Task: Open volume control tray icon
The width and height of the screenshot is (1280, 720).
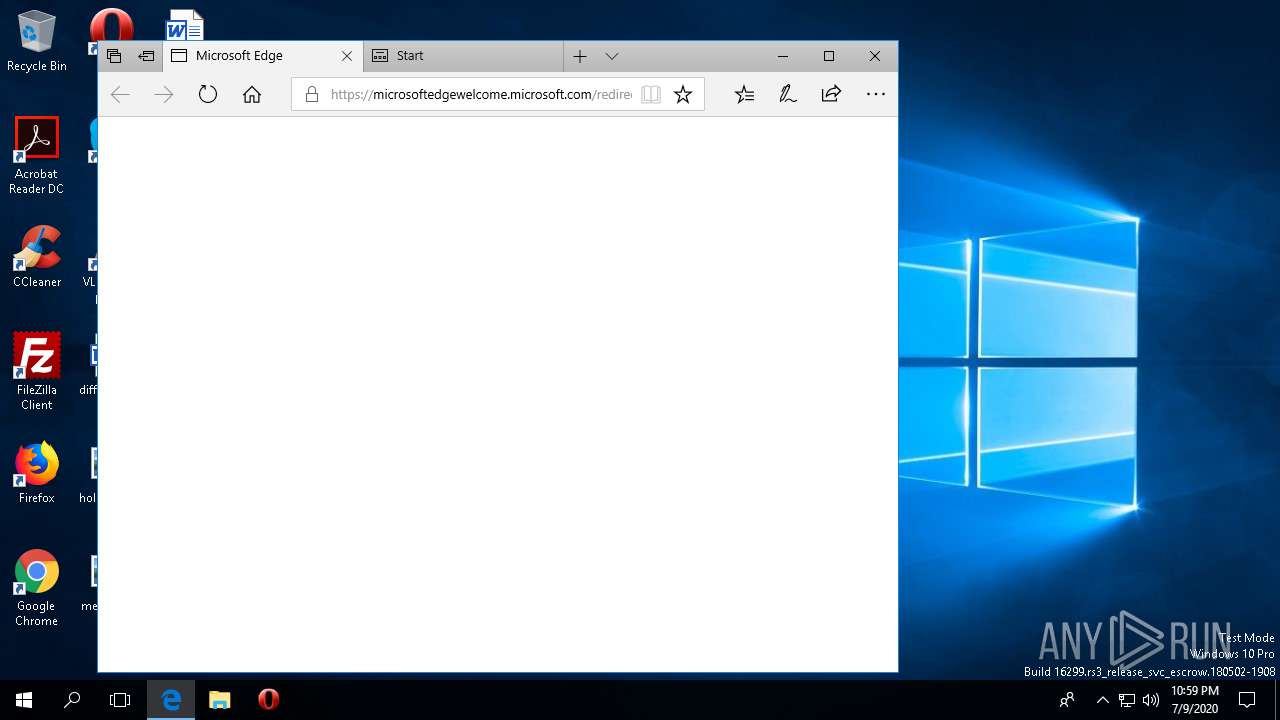Action: (1151, 700)
